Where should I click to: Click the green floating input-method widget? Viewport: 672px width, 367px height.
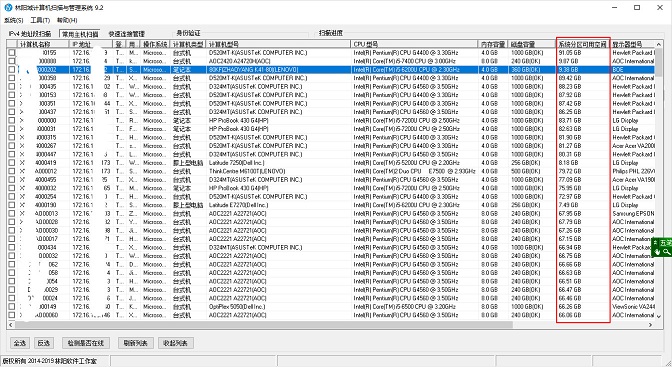click(x=662, y=247)
